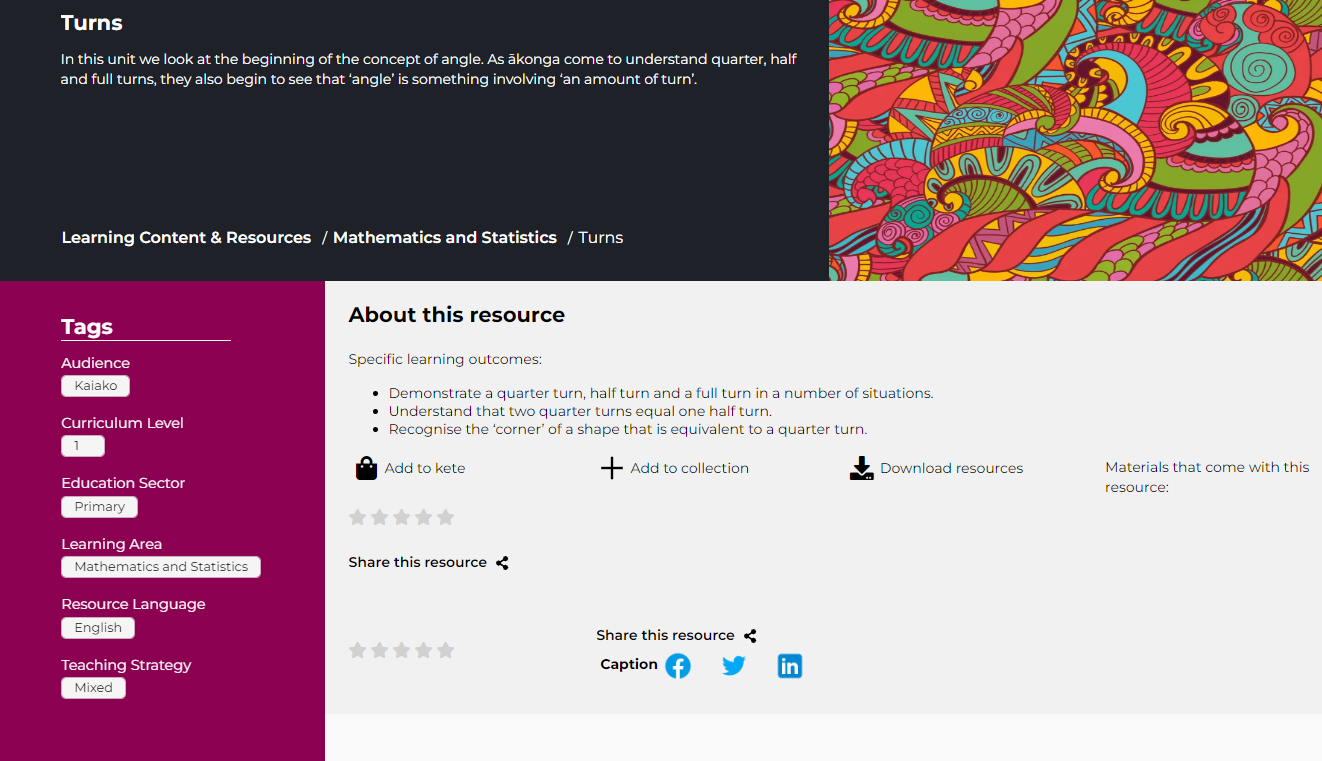Share resource on Facebook
This screenshot has height=761, width=1322.
(x=678, y=666)
